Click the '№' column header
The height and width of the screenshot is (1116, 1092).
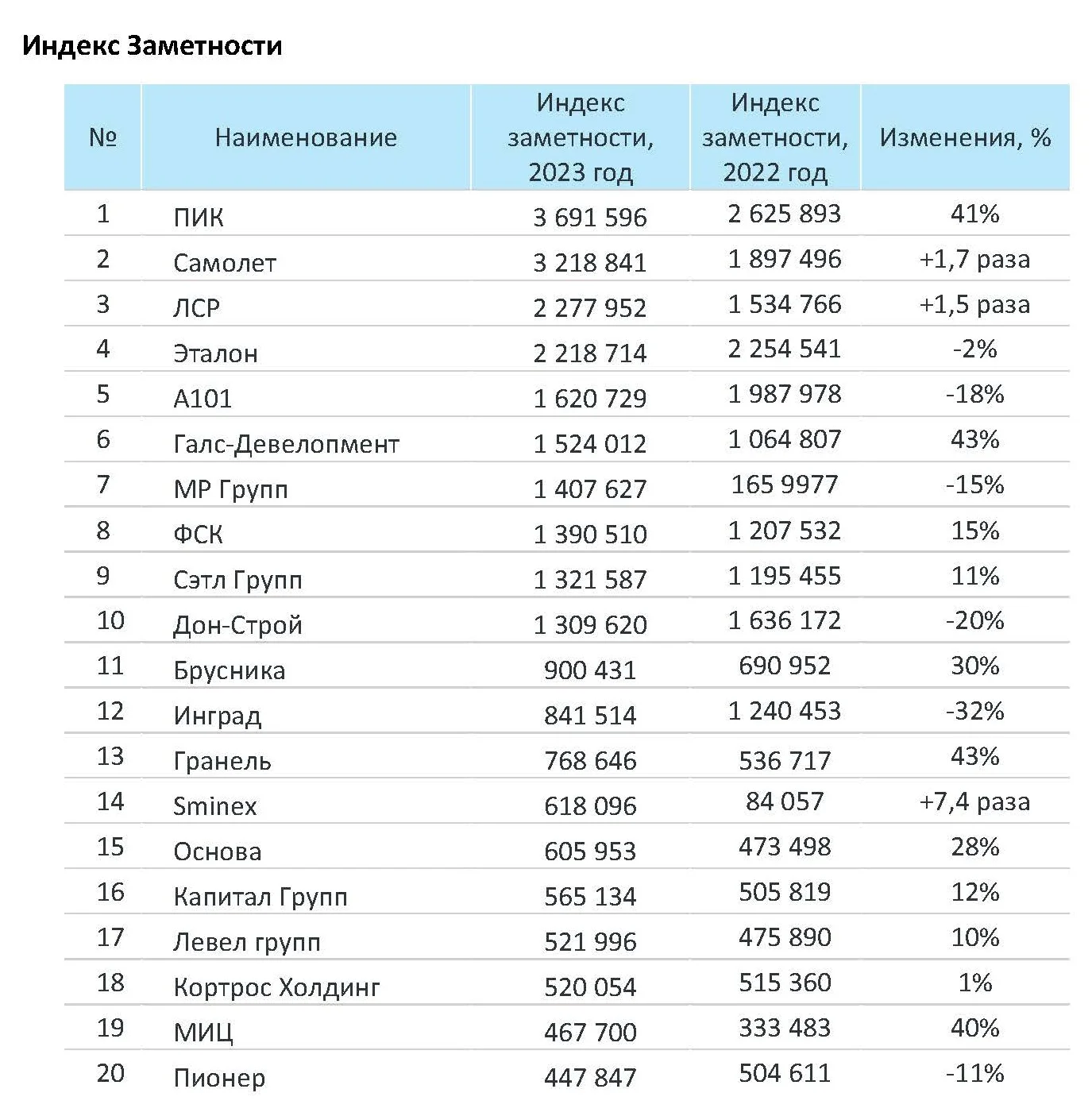click(102, 137)
